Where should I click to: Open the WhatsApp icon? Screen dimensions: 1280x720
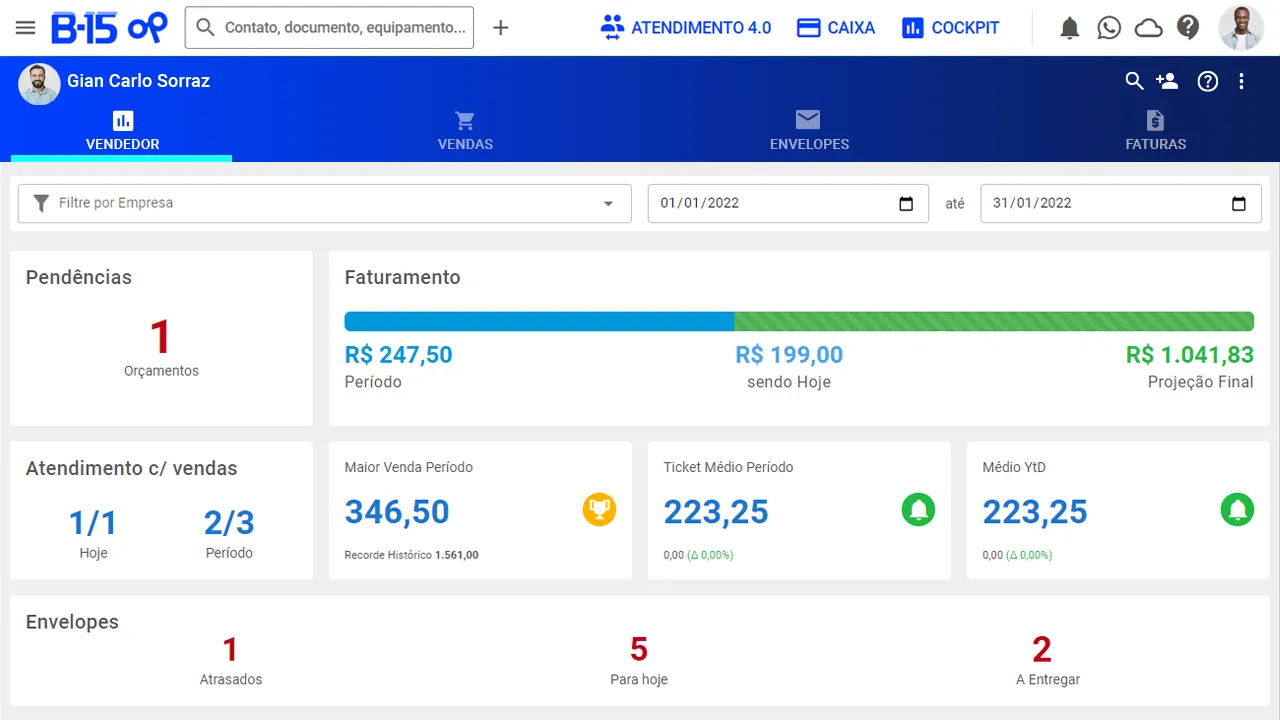(x=1109, y=28)
